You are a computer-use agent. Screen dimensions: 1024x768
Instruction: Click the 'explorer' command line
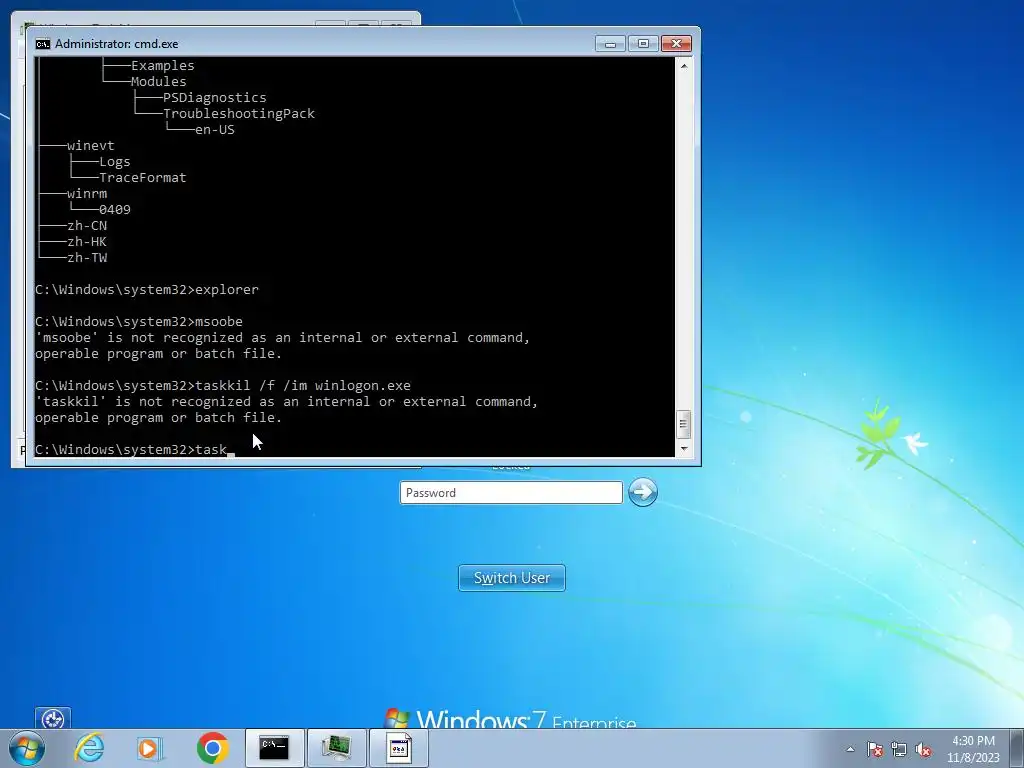pos(147,289)
